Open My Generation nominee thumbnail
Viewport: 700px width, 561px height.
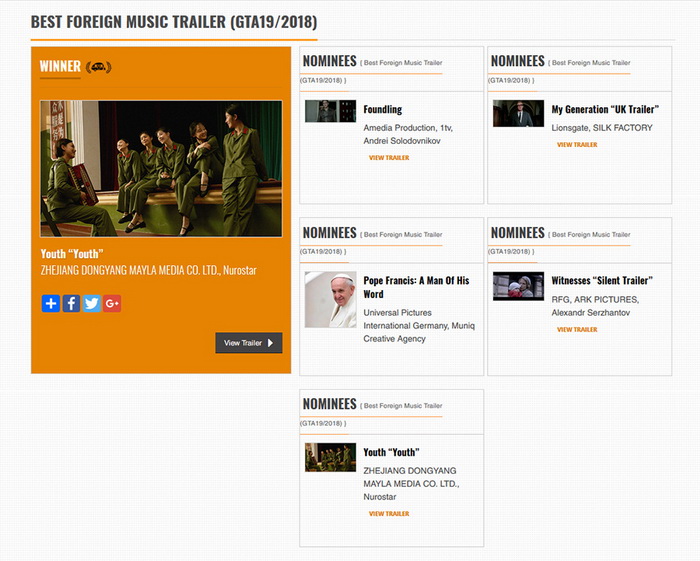coord(518,113)
